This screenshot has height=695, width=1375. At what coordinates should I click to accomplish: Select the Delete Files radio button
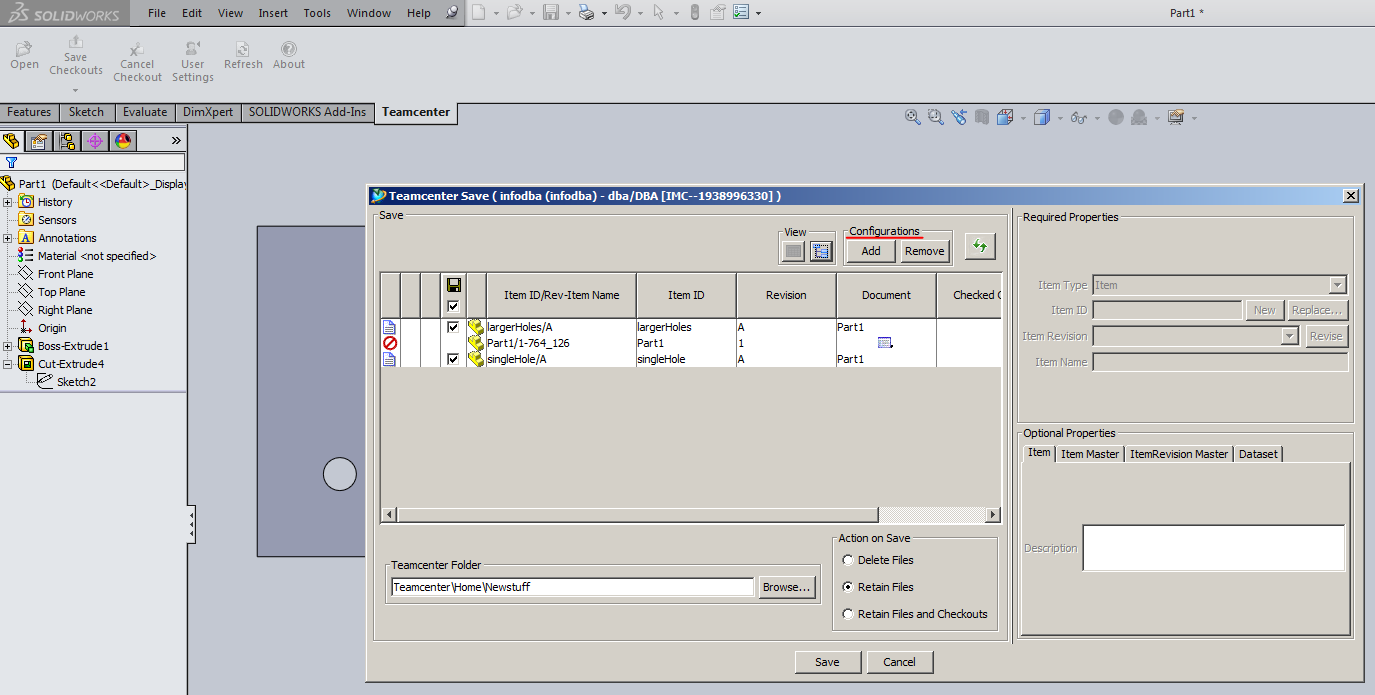point(848,560)
